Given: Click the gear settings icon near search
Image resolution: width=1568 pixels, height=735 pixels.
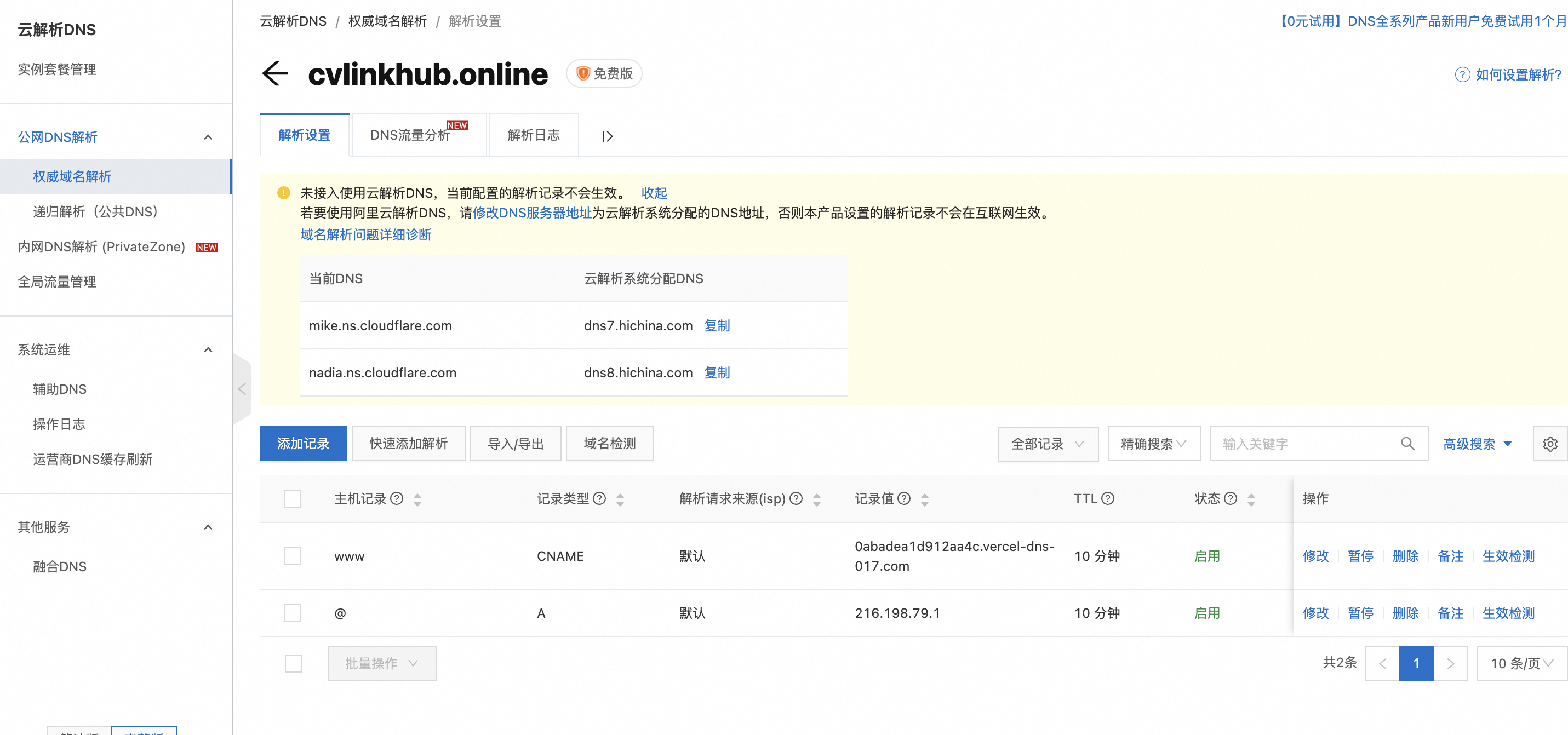Looking at the screenshot, I should pos(1550,444).
